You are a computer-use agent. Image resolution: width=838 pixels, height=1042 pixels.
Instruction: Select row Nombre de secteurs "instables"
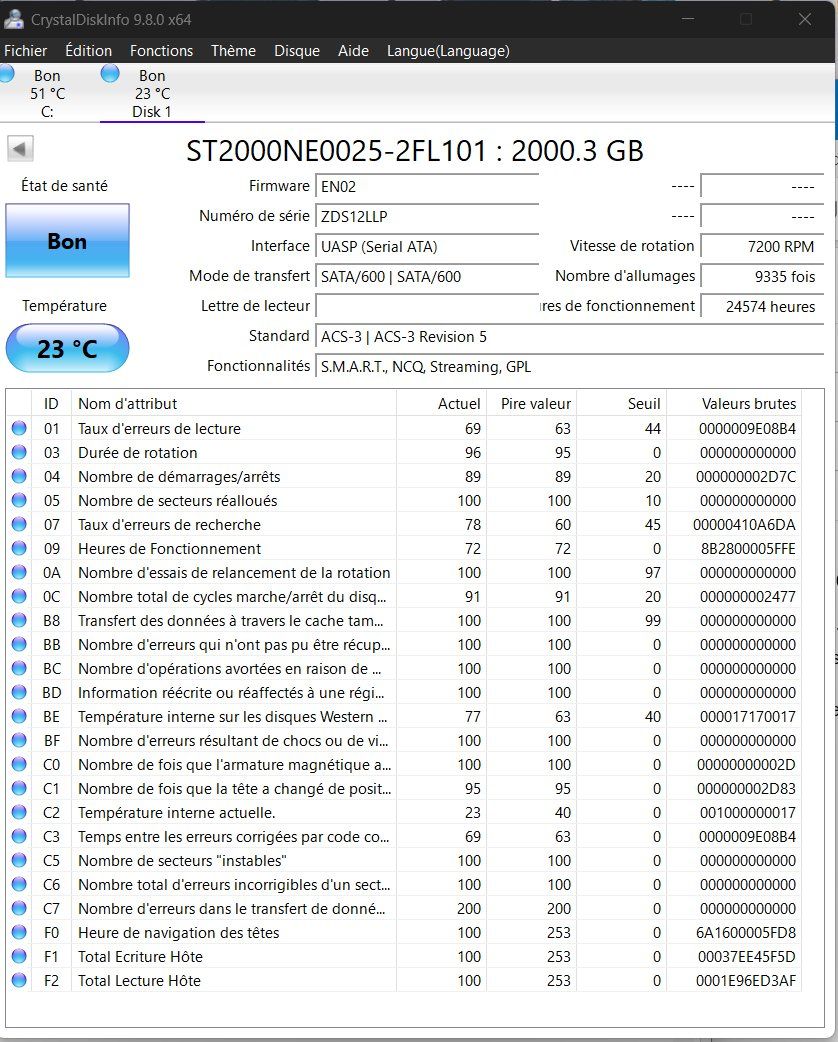pyautogui.click(x=403, y=861)
